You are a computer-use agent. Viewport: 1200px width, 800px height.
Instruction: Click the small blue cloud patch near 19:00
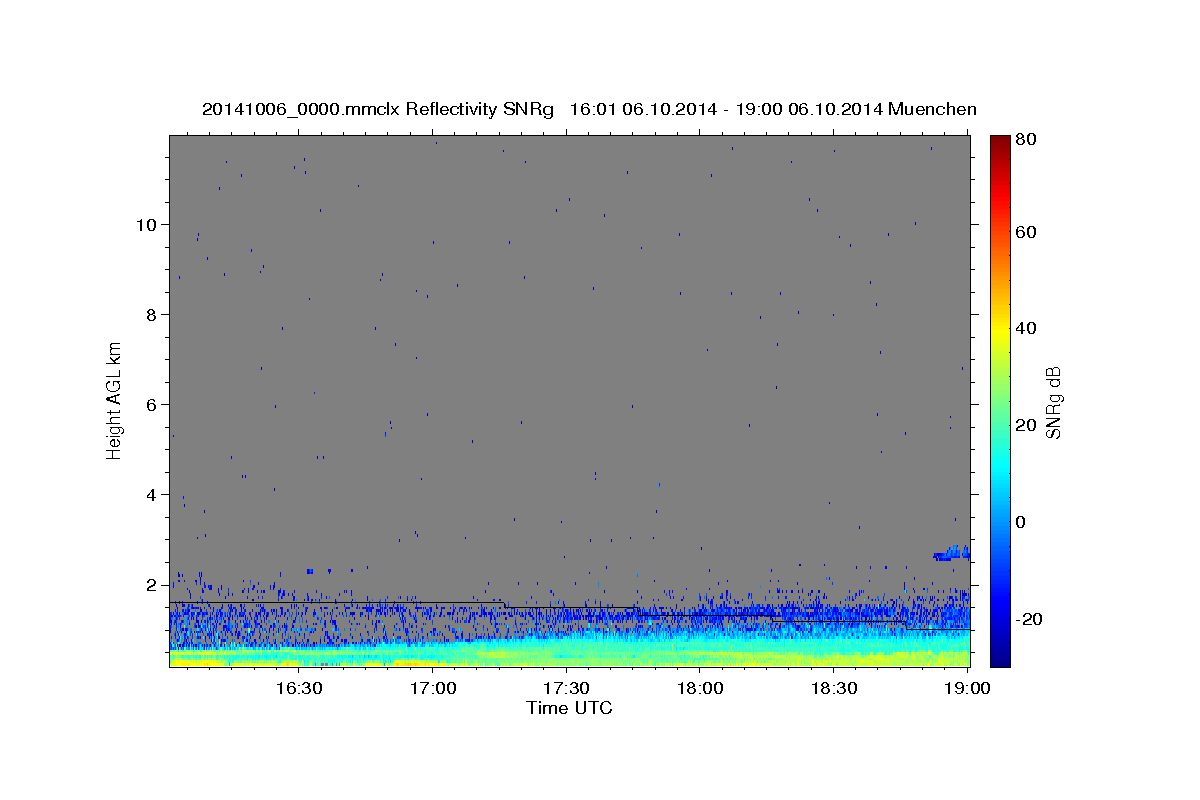pyautogui.click(x=951, y=553)
